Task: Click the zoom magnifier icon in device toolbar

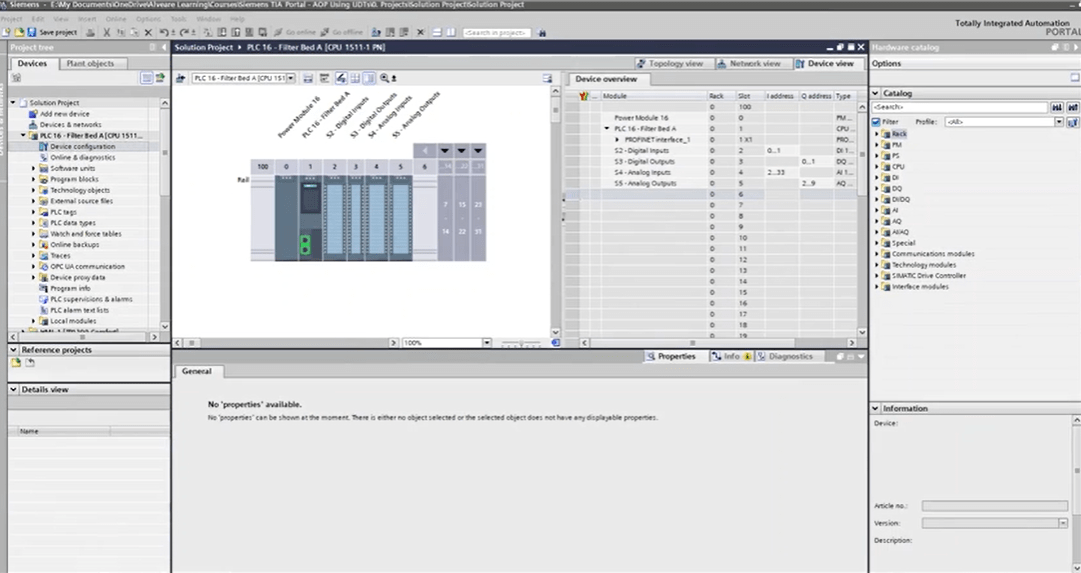Action: tap(384, 78)
